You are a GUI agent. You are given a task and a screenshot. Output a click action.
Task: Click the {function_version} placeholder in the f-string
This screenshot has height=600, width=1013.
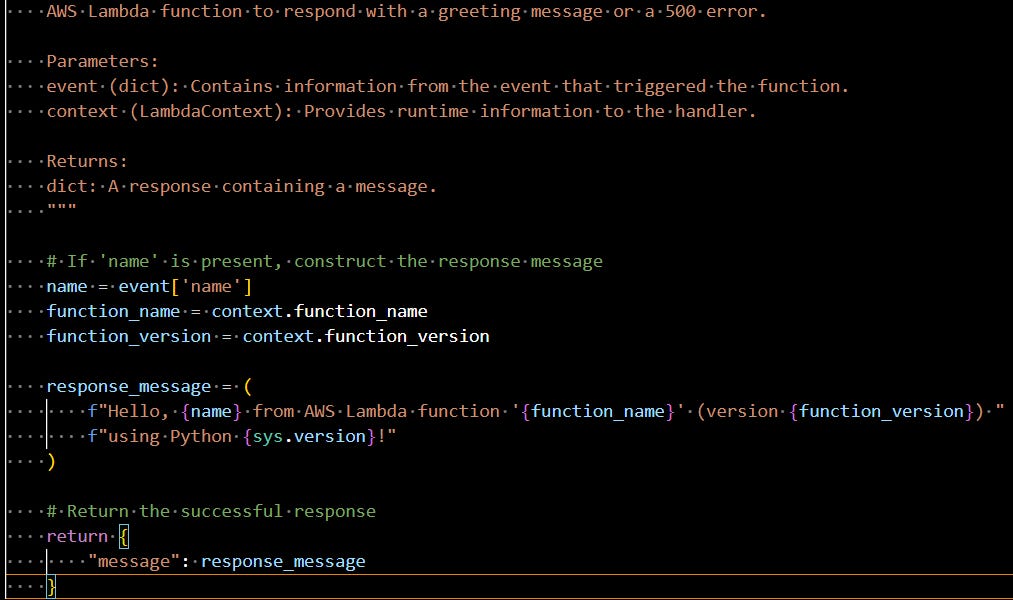point(880,410)
